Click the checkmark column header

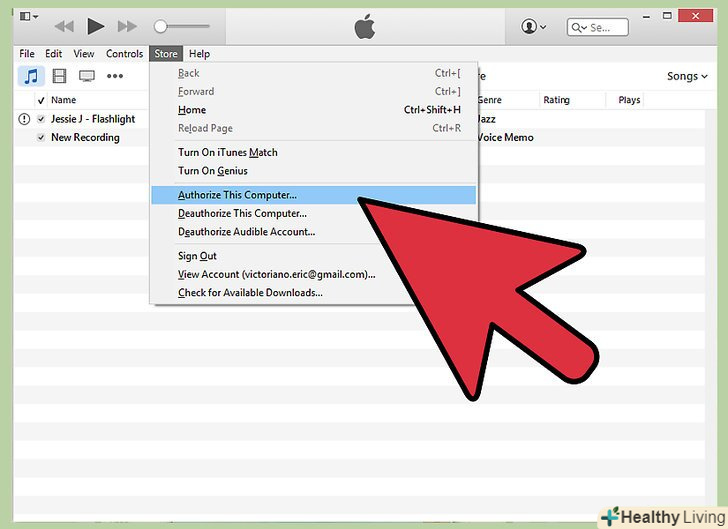[x=41, y=100]
